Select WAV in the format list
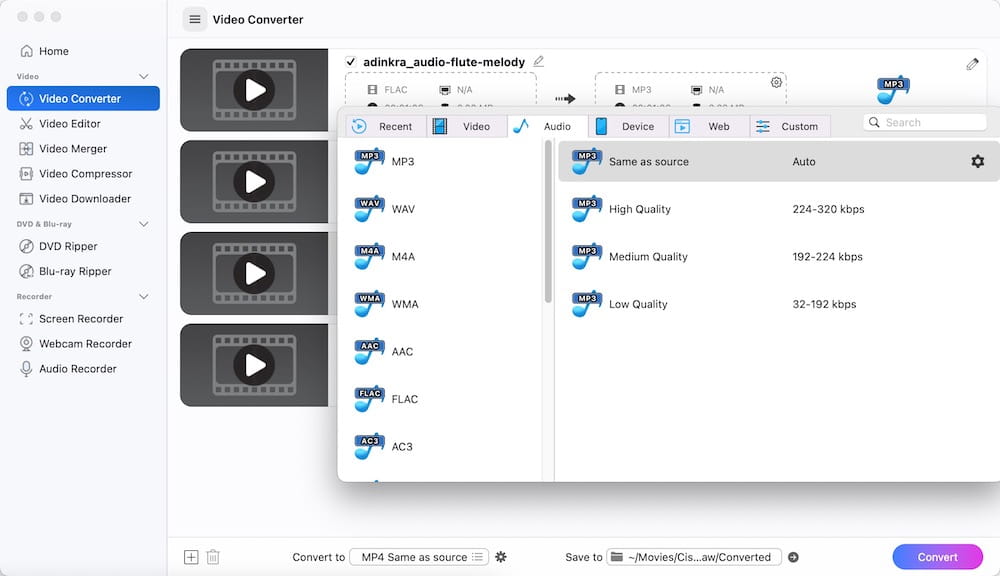Screen dimensions: 1000x576 click(x=441, y=209)
